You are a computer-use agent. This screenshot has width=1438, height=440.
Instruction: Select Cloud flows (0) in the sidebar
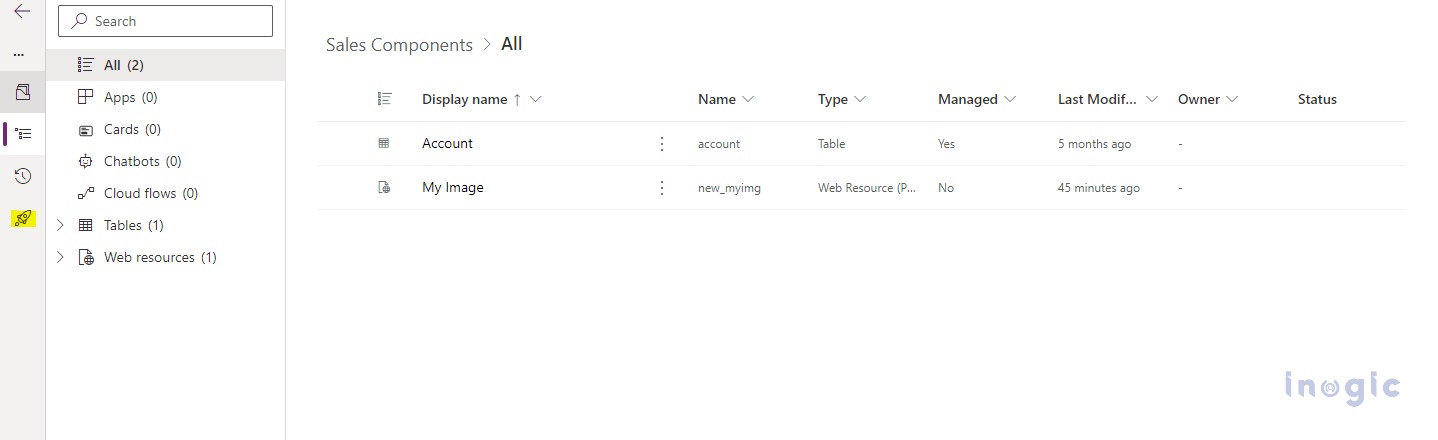[150, 193]
